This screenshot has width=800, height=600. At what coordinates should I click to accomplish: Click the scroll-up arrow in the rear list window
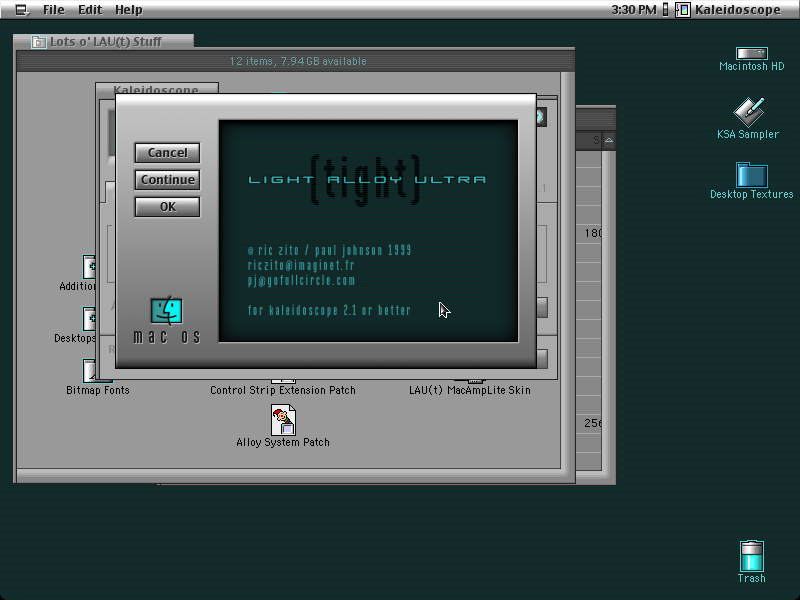609,140
